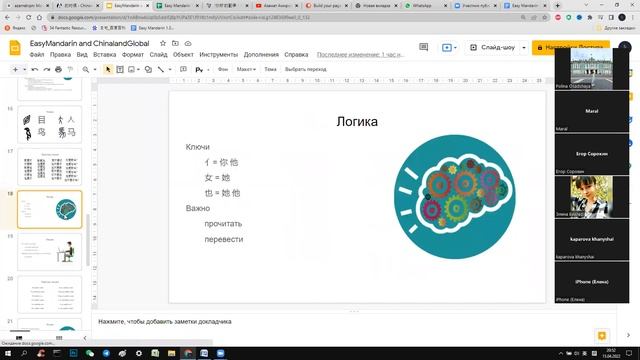Screen dimensions: 640x360
Task: Open the last edit history link
Action: pyautogui.click(x=360, y=54)
